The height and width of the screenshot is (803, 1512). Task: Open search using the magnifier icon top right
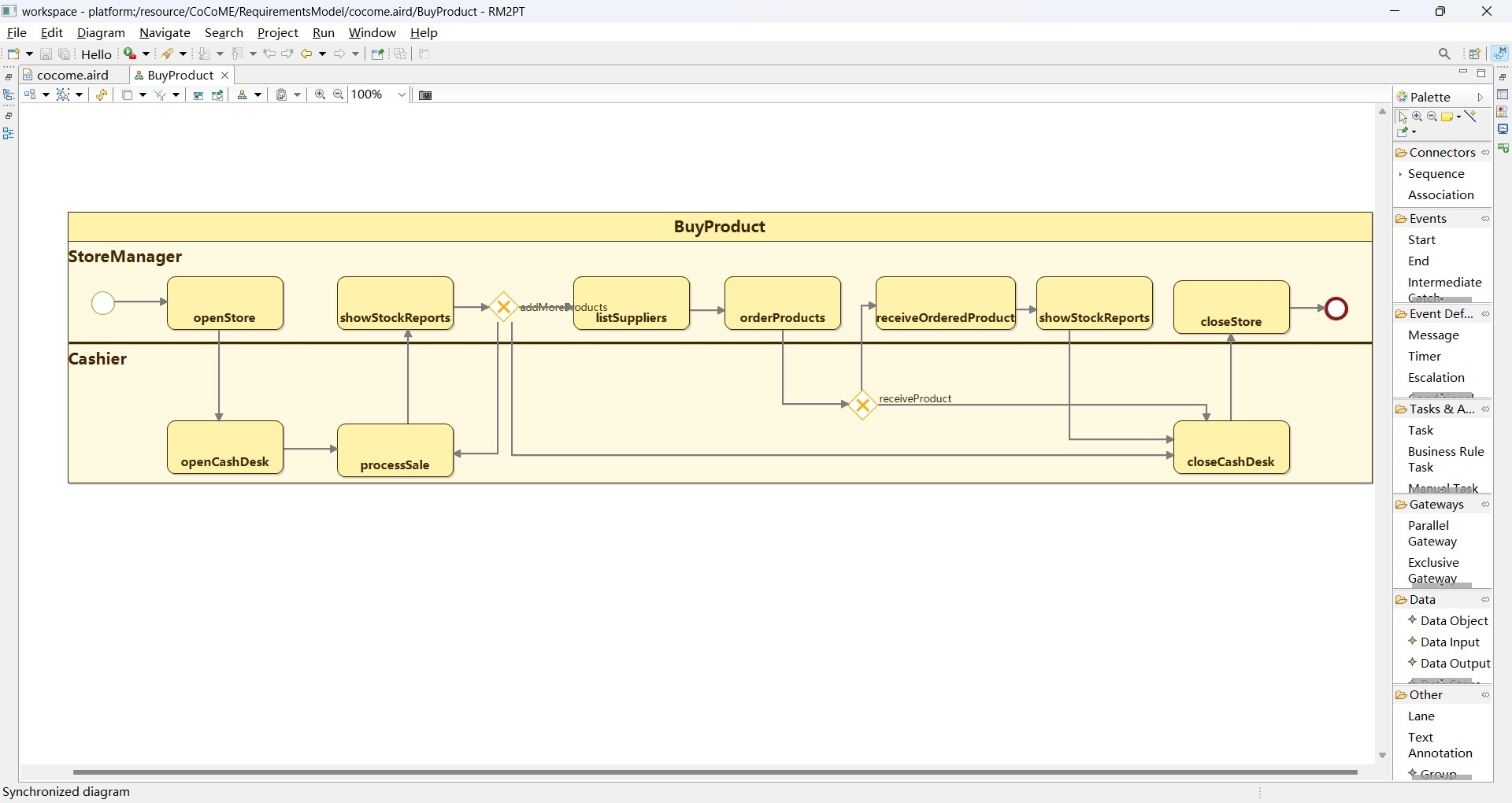point(1445,54)
